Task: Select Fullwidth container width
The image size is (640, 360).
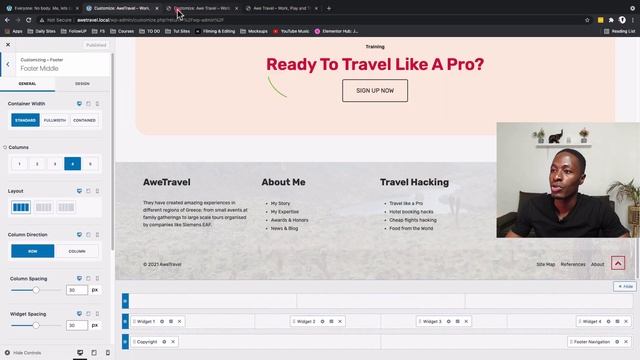Action: [x=55, y=120]
